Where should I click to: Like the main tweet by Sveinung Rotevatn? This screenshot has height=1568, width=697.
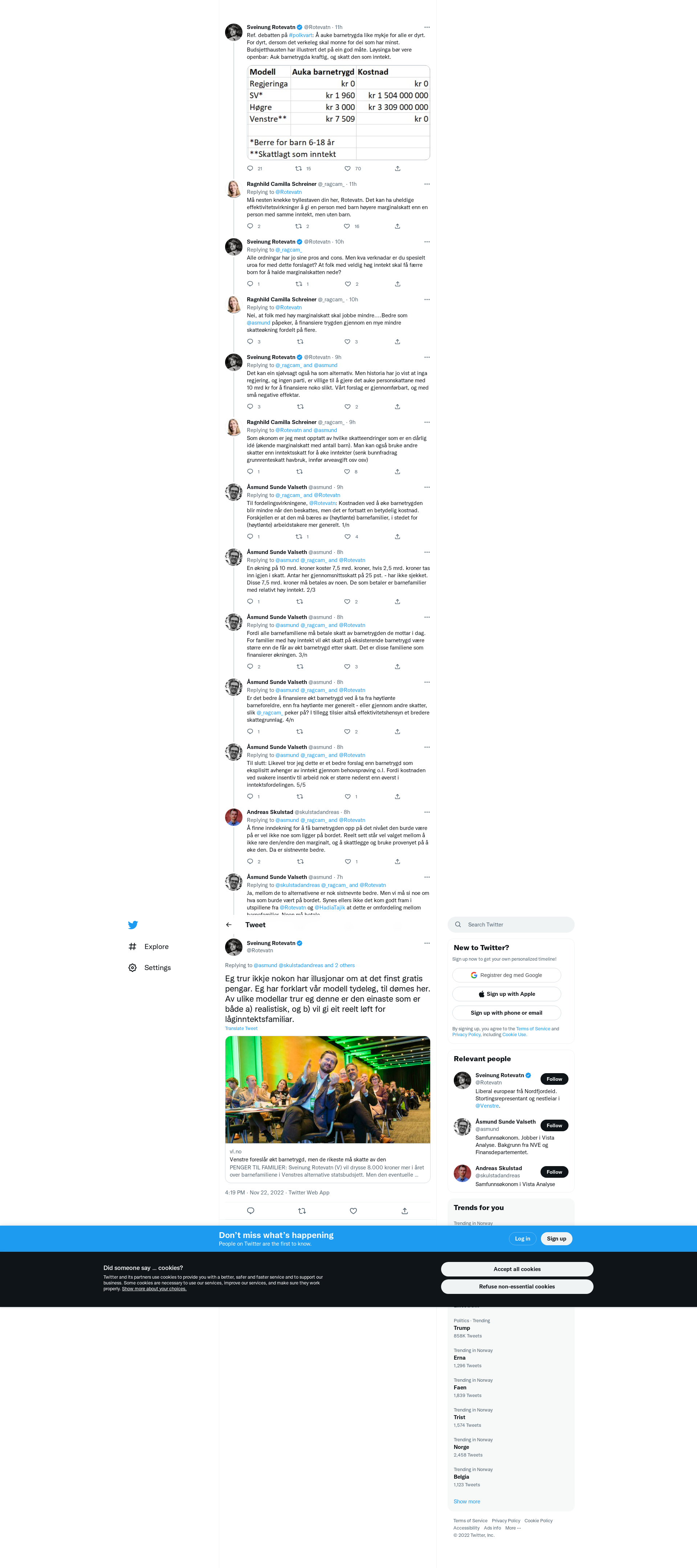(353, 1211)
